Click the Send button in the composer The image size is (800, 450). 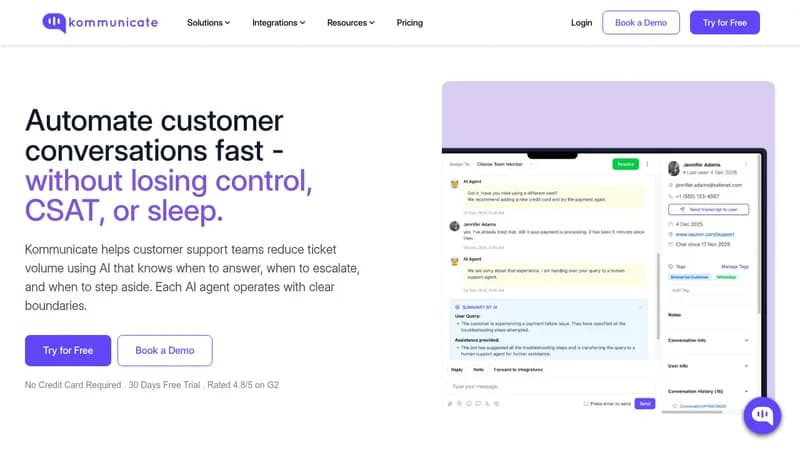[x=645, y=404]
